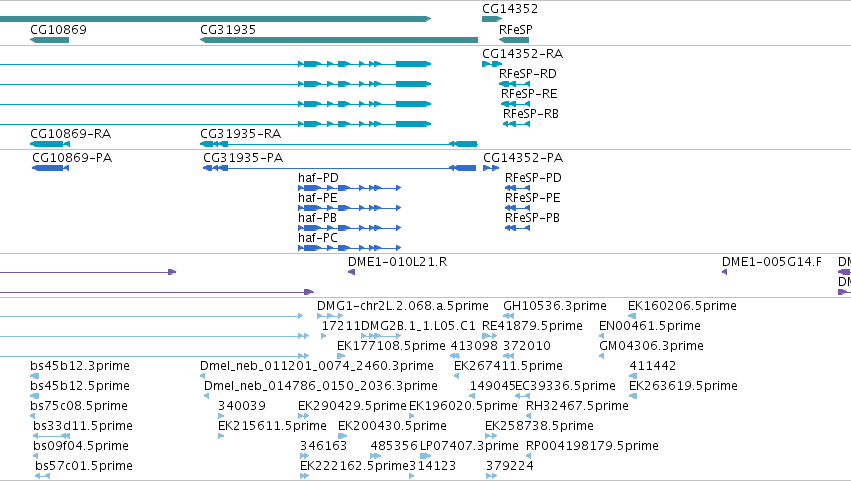
Task: Click the RE41879.5prime EST label
Action: (x=532, y=326)
